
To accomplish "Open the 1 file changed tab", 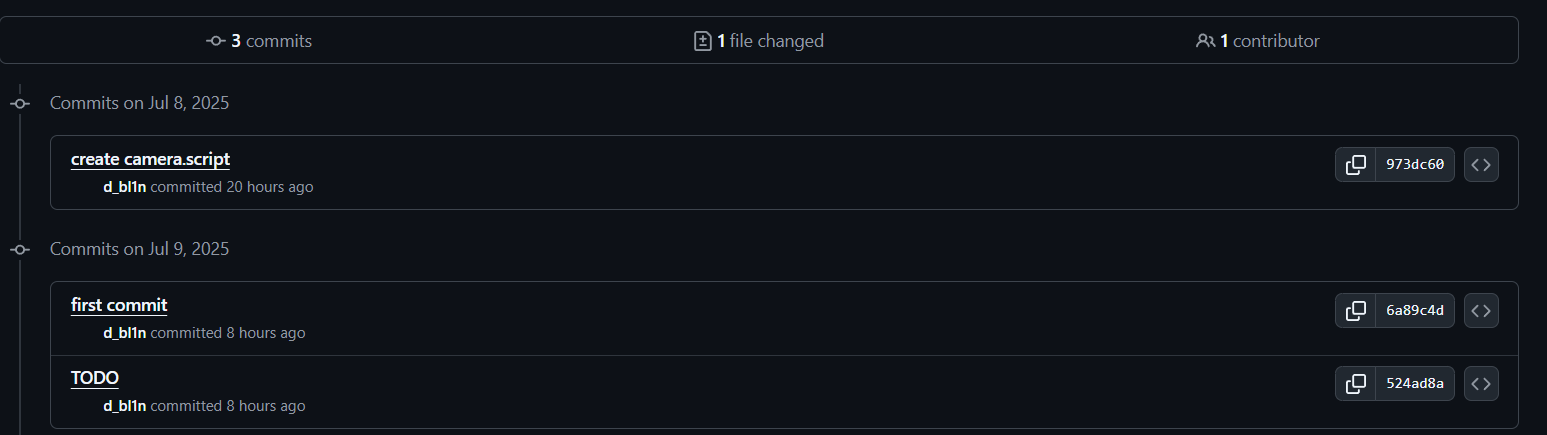I will [x=759, y=41].
